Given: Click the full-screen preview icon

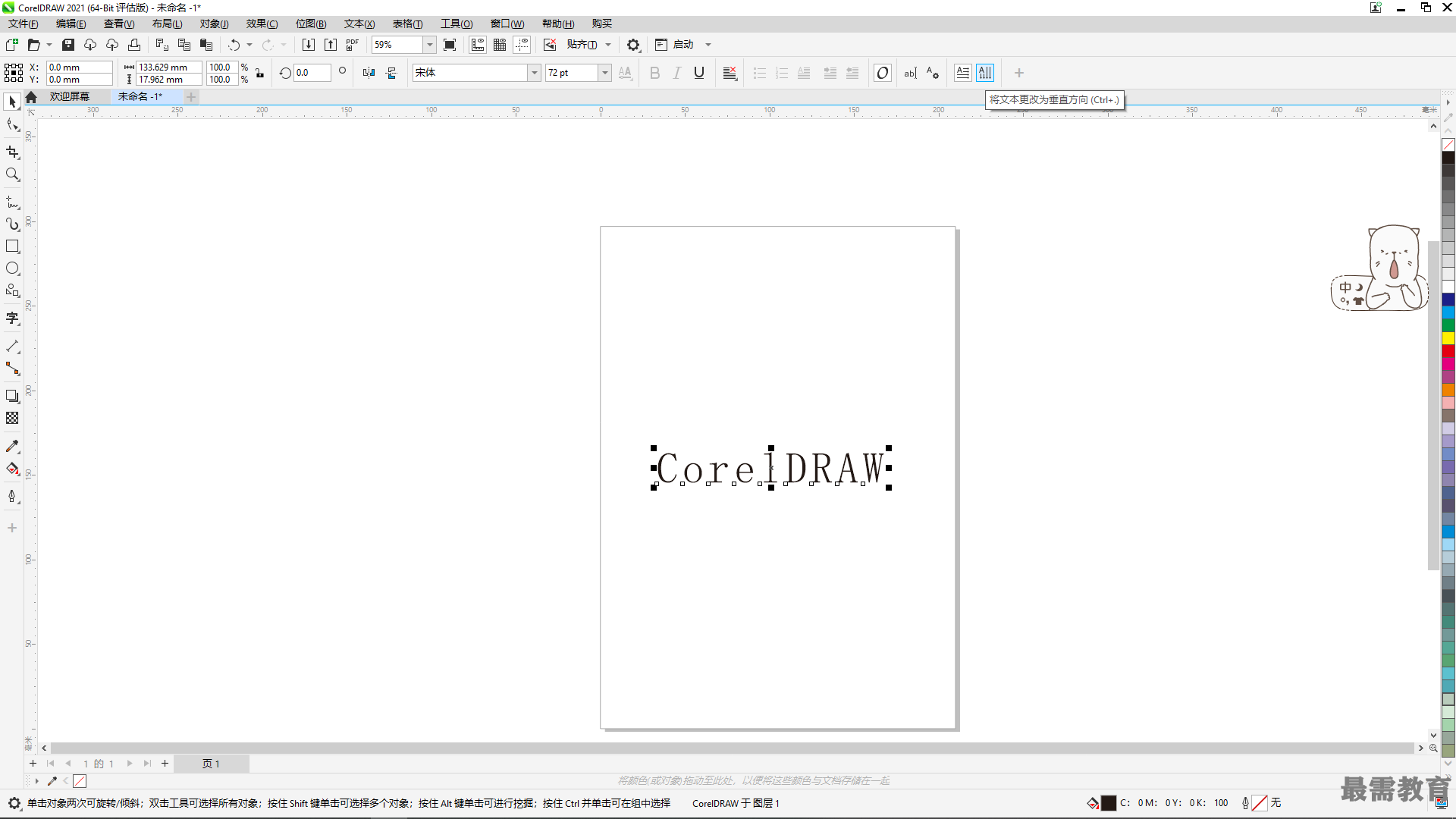Looking at the screenshot, I should pyautogui.click(x=450, y=45).
